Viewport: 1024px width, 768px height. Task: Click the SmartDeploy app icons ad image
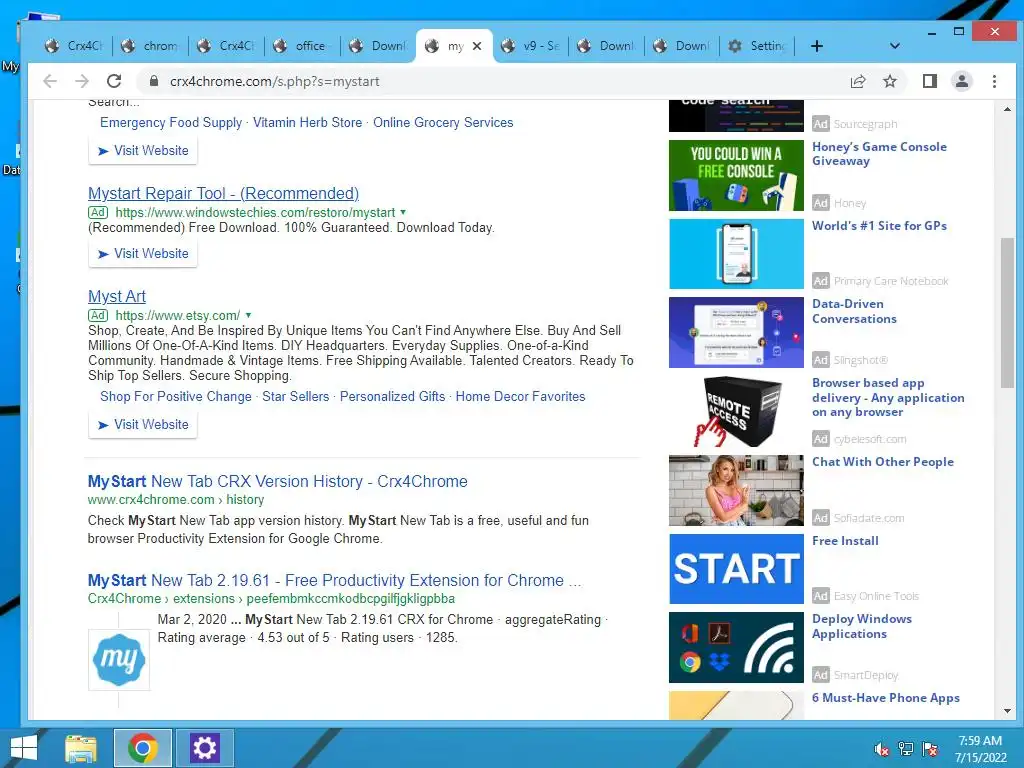[736, 647]
